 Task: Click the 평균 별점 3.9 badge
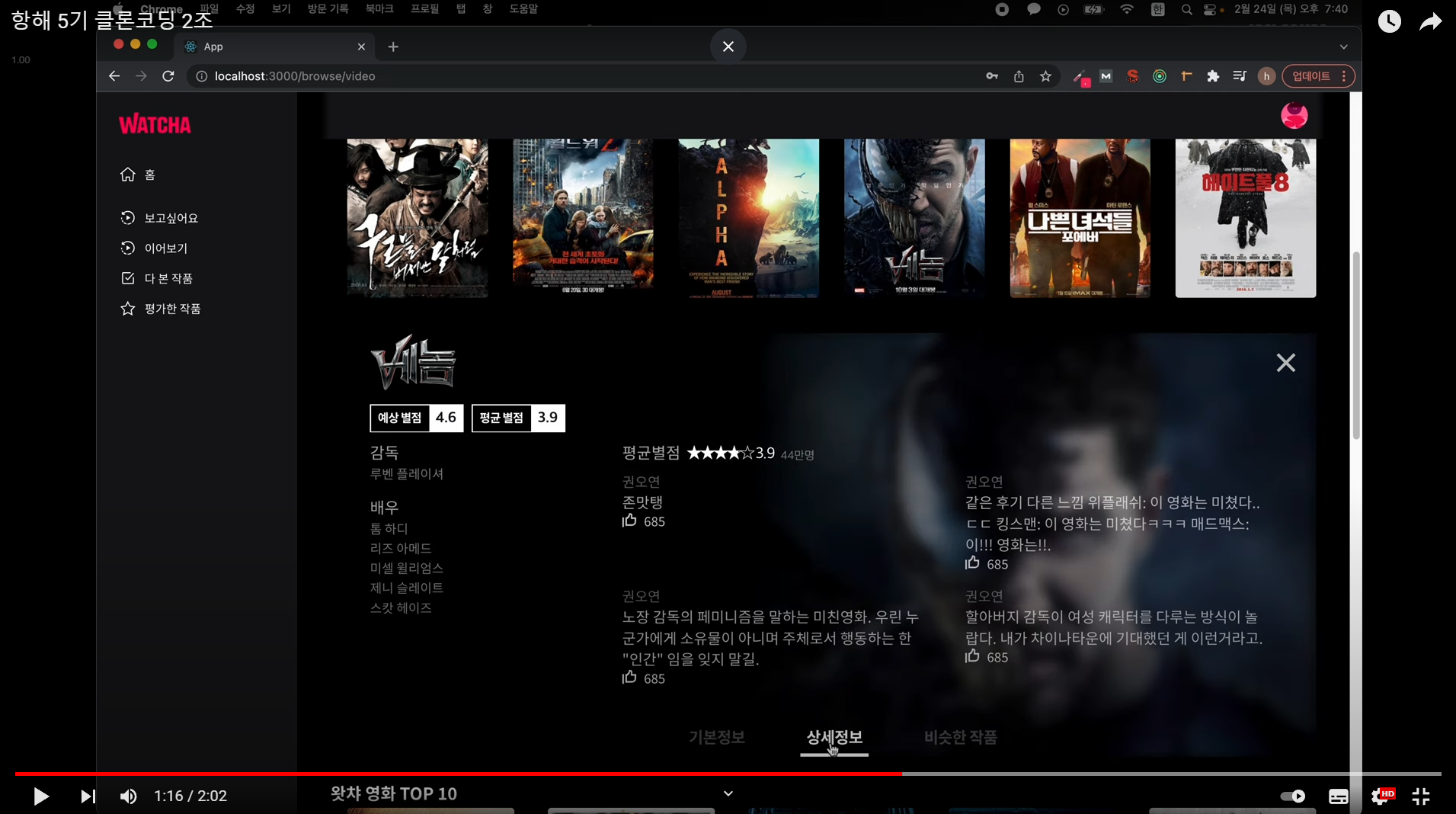click(518, 418)
